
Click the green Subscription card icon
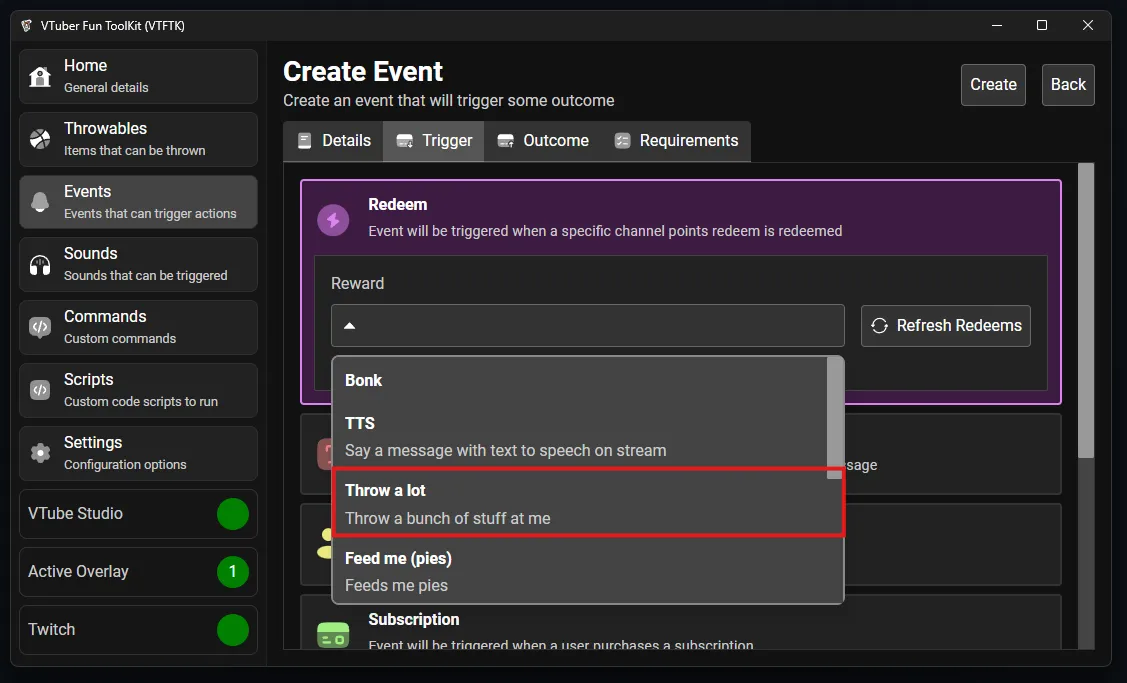[x=333, y=634]
